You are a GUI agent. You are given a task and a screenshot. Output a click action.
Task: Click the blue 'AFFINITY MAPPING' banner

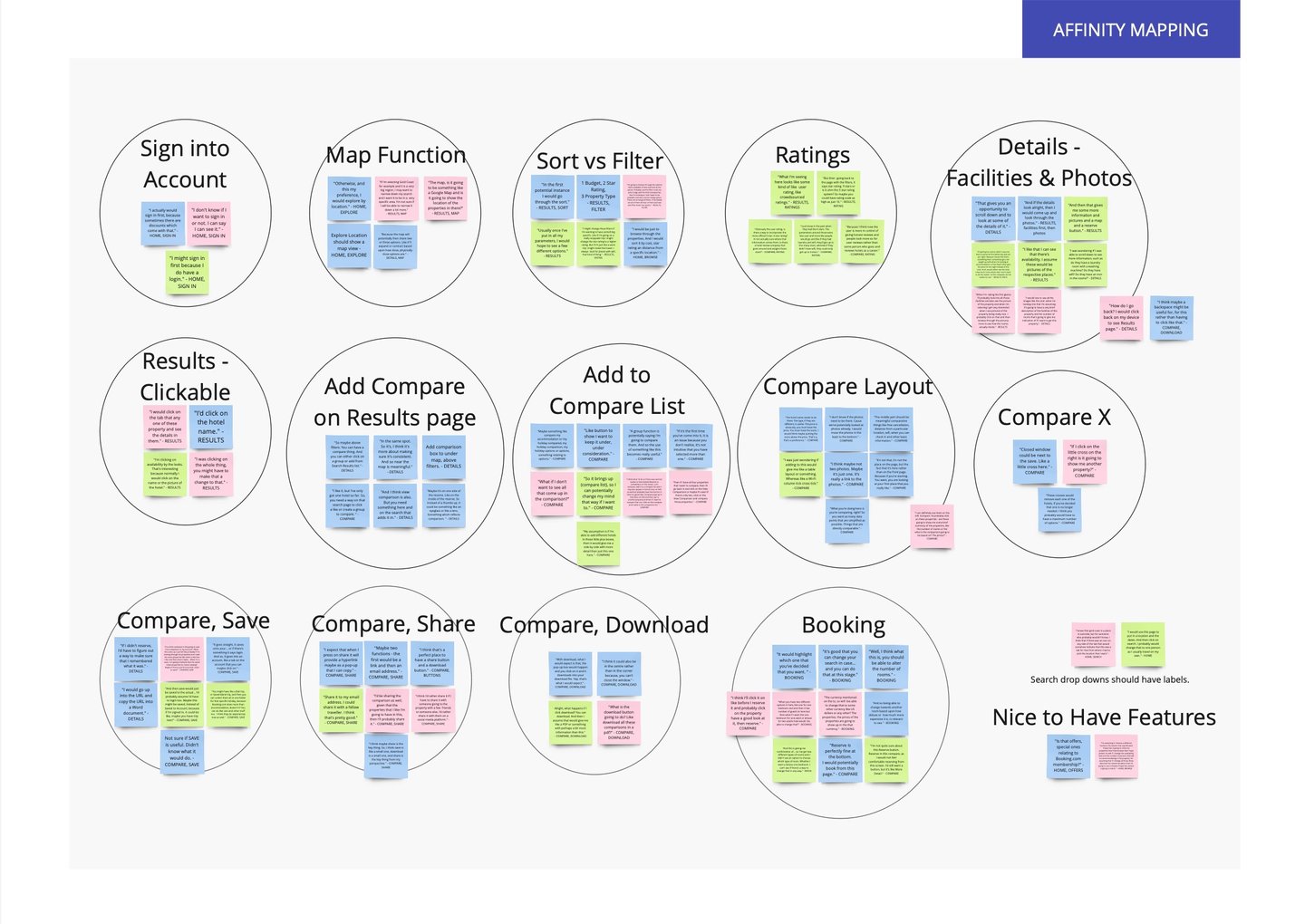point(1130,29)
